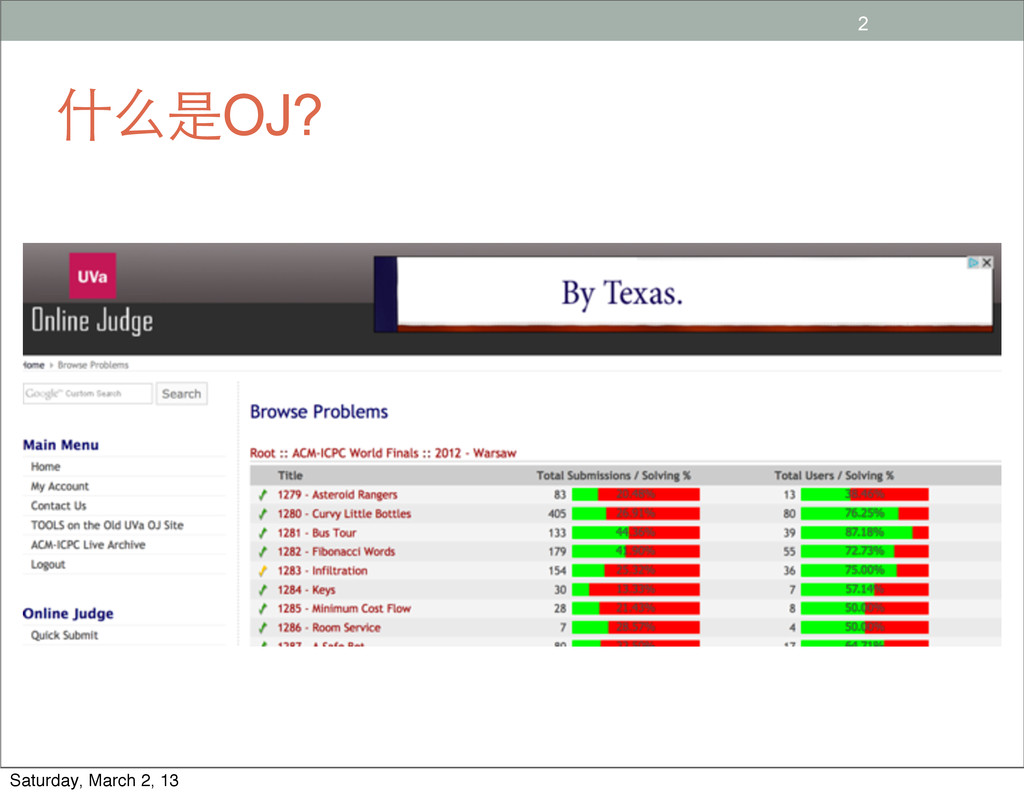Click submissions solving bar for Keys
The height and width of the screenshot is (796, 1024).
click(x=636, y=590)
